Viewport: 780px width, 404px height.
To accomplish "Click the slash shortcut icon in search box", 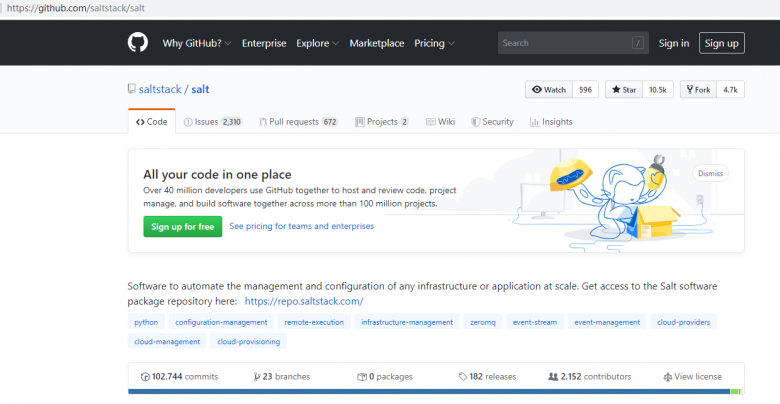I will tap(638, 43).
